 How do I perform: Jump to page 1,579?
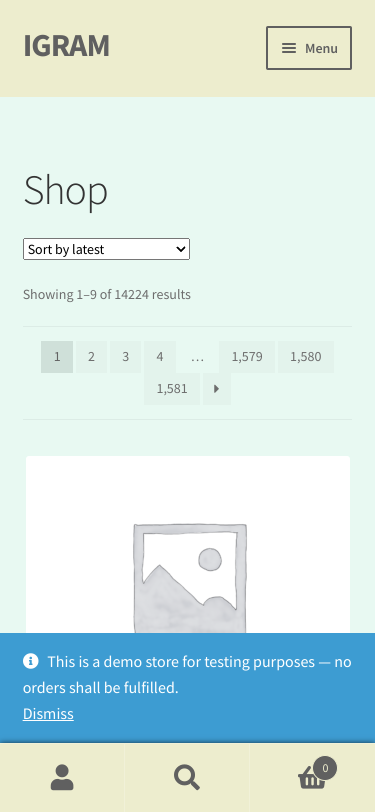(247, 357)
